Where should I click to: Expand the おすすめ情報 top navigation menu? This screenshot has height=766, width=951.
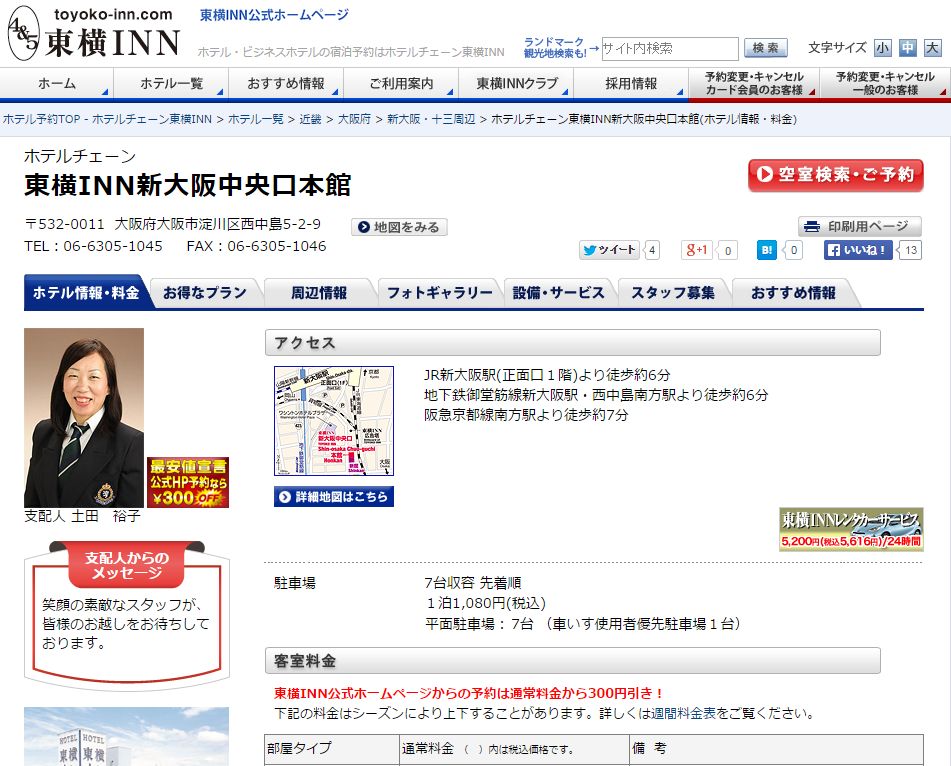tap(286, 84)
